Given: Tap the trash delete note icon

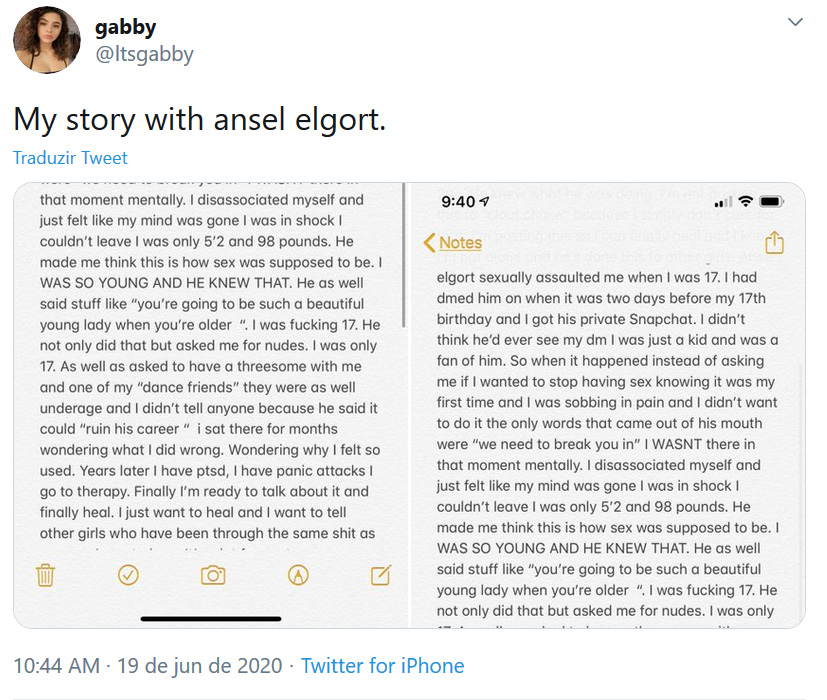Looking at the screenshot, I should coord(45,575).
